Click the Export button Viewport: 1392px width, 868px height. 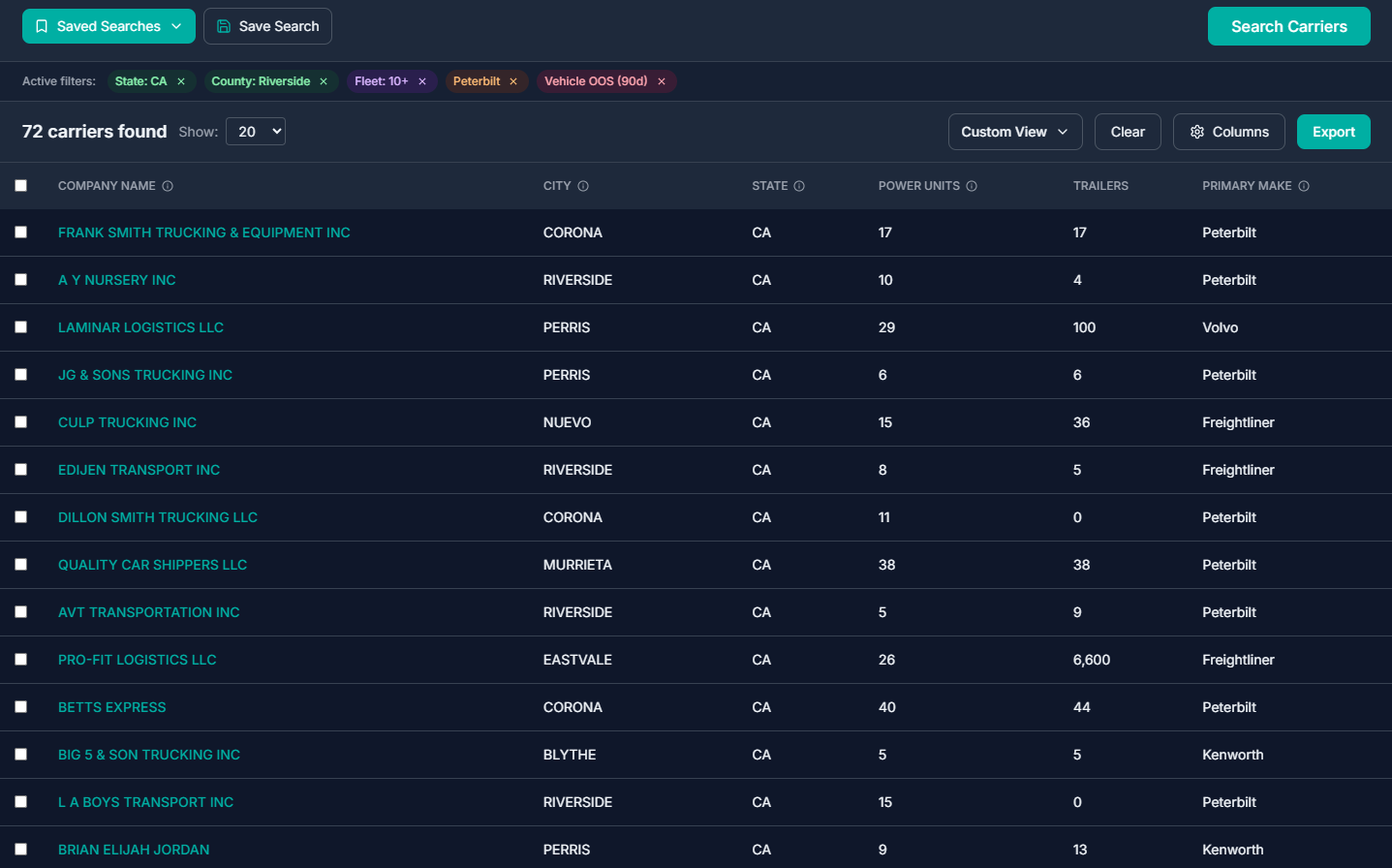[1334, 131]
